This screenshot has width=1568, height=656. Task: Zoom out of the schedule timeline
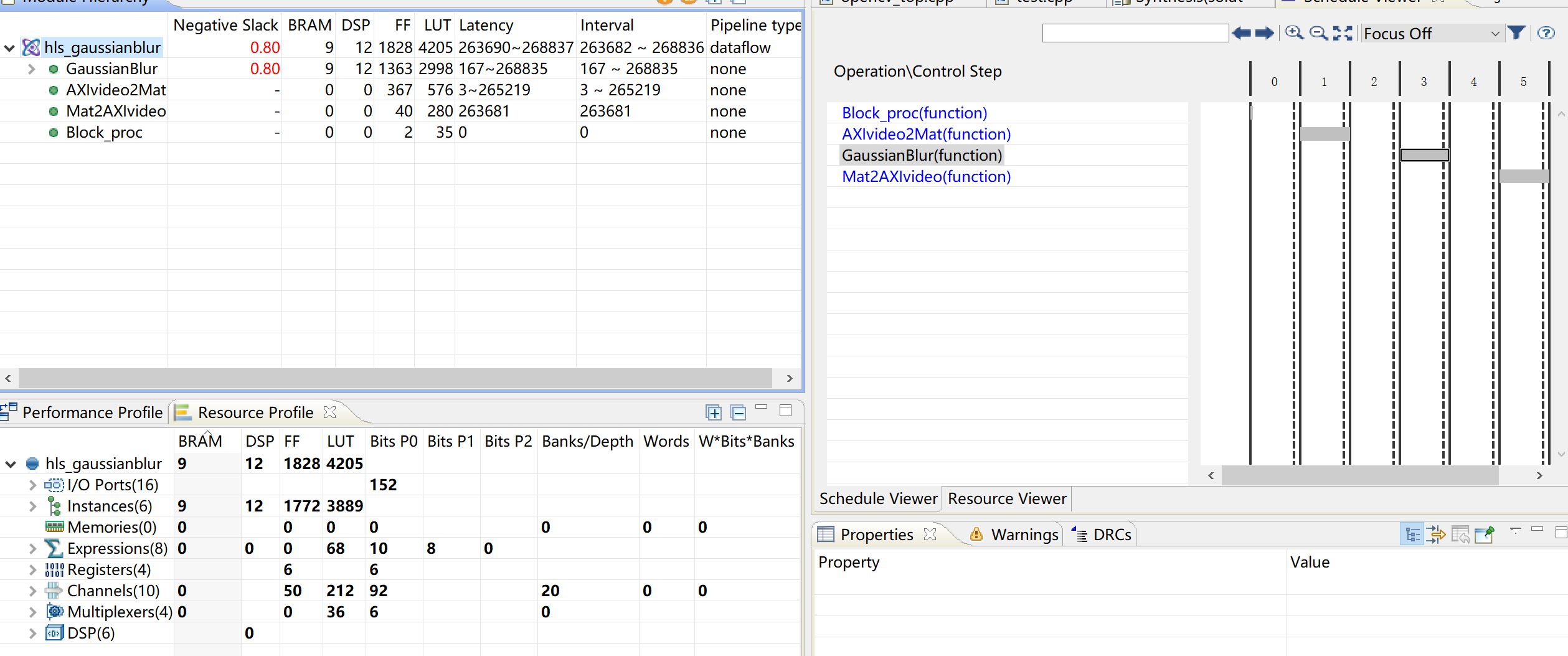1319,33
